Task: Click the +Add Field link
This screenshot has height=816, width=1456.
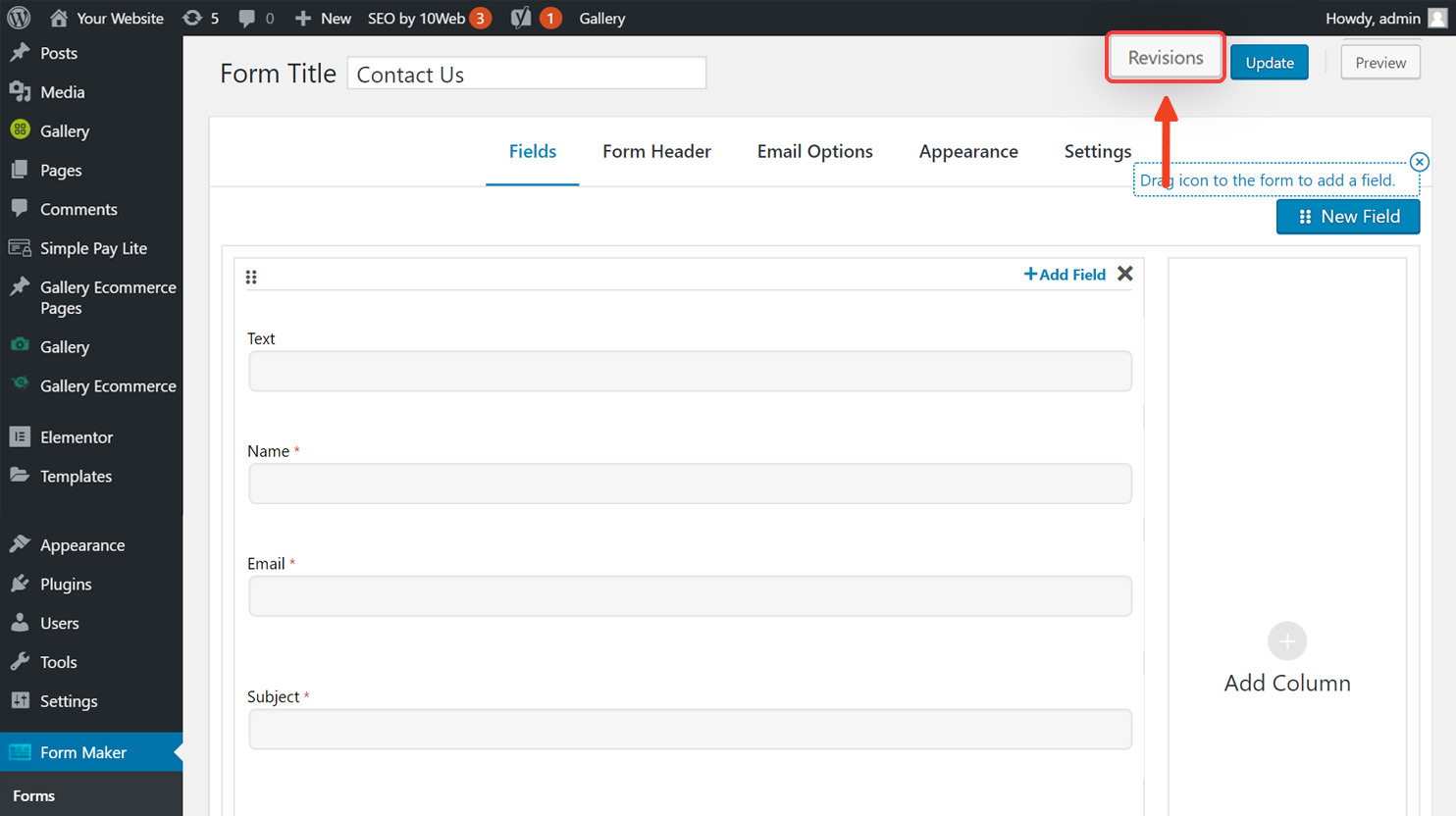Action: coord(1065,275)
